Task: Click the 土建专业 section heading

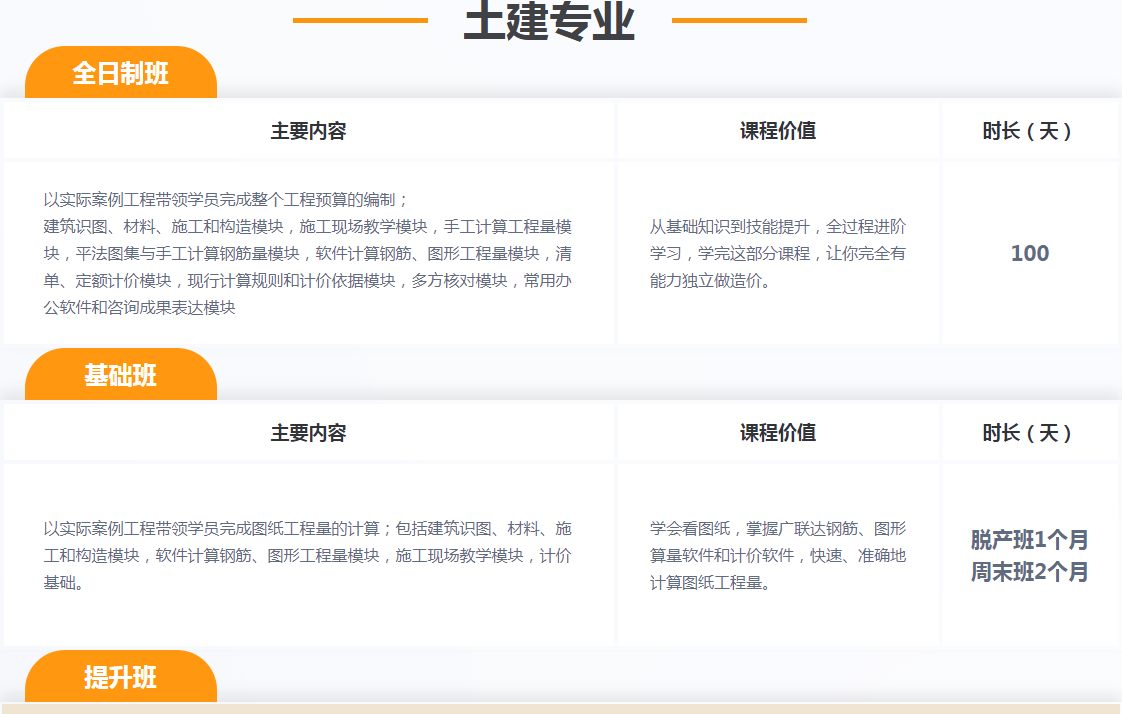Action: click(x=549, y=22)
